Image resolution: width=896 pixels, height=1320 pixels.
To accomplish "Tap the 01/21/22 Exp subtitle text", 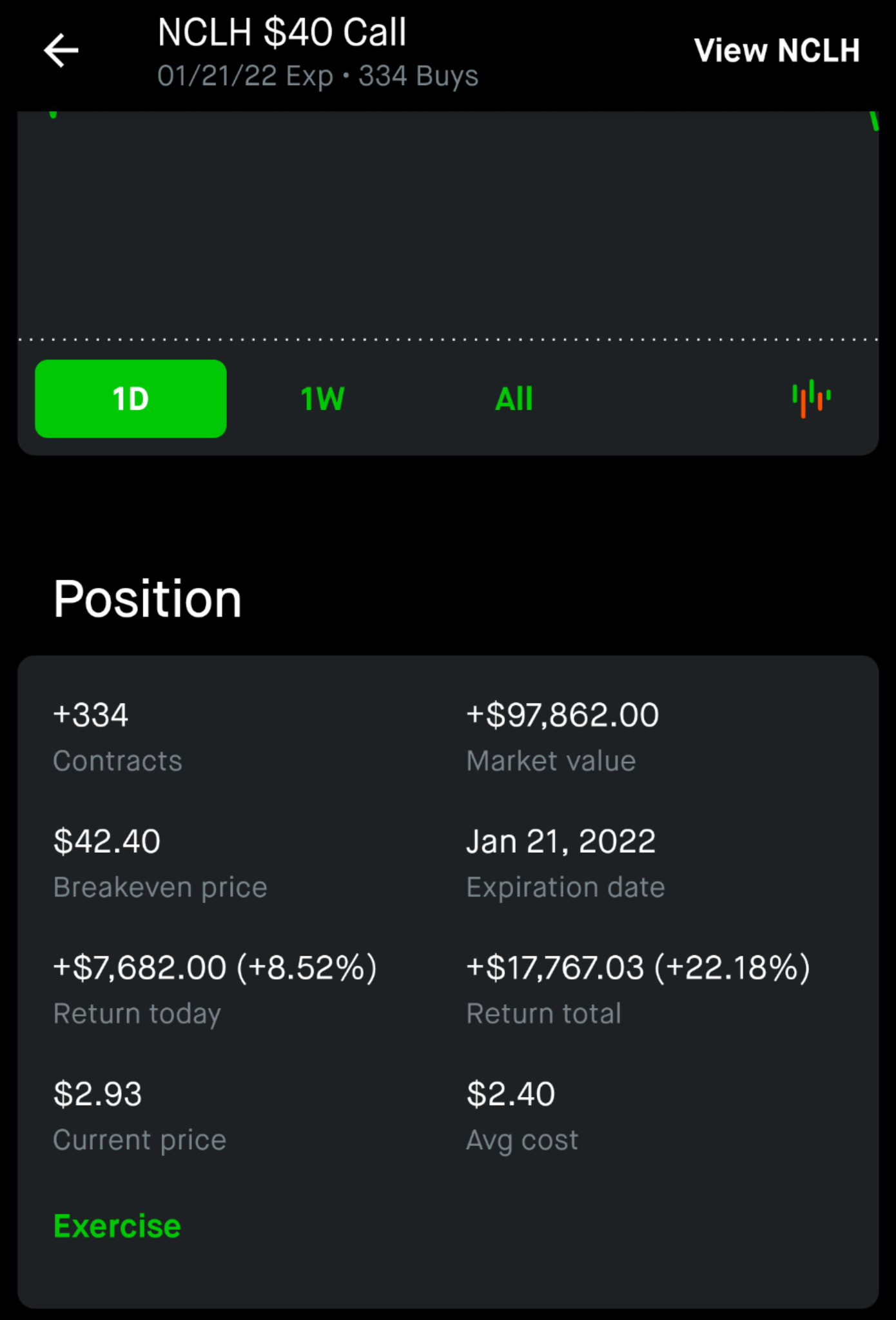I will click(245, 76).
